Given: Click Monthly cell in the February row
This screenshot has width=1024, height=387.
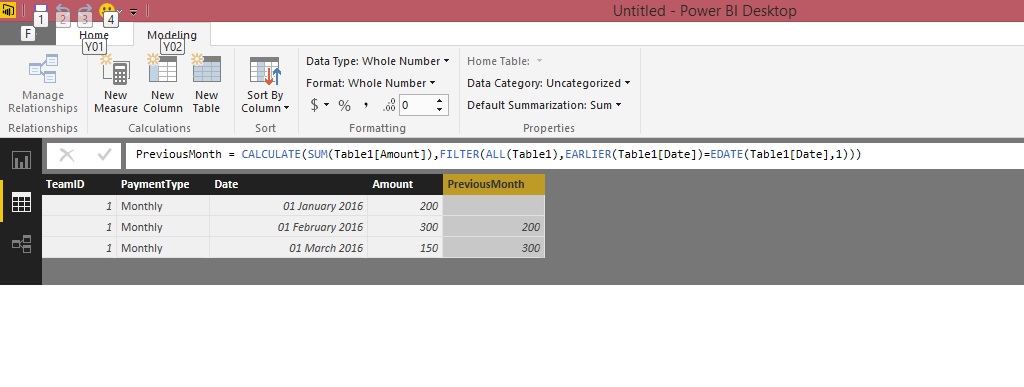Looking at the screenshot, I should [x=163, y=226].
